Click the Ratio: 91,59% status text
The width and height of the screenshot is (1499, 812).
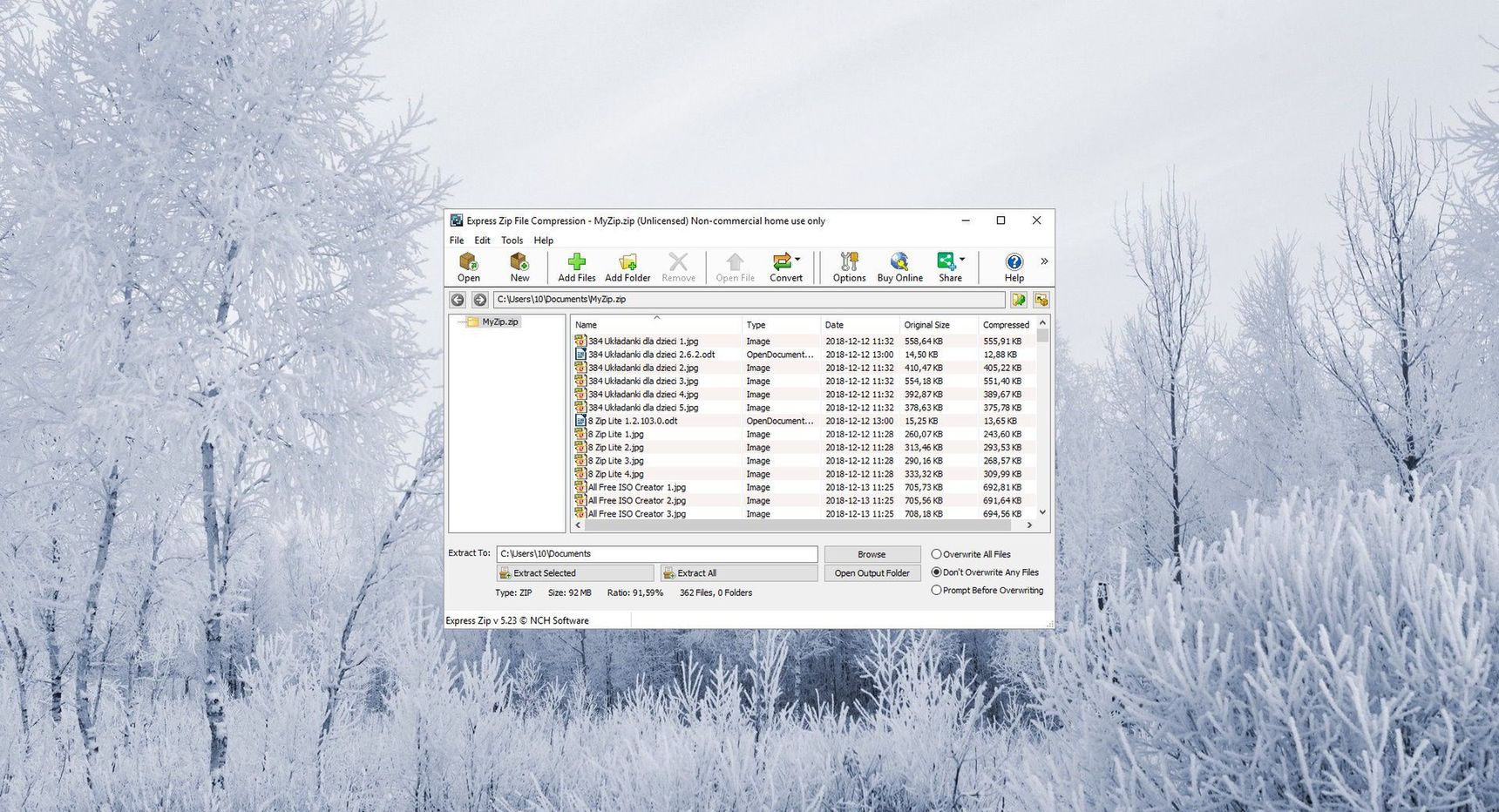pos(635,592)
